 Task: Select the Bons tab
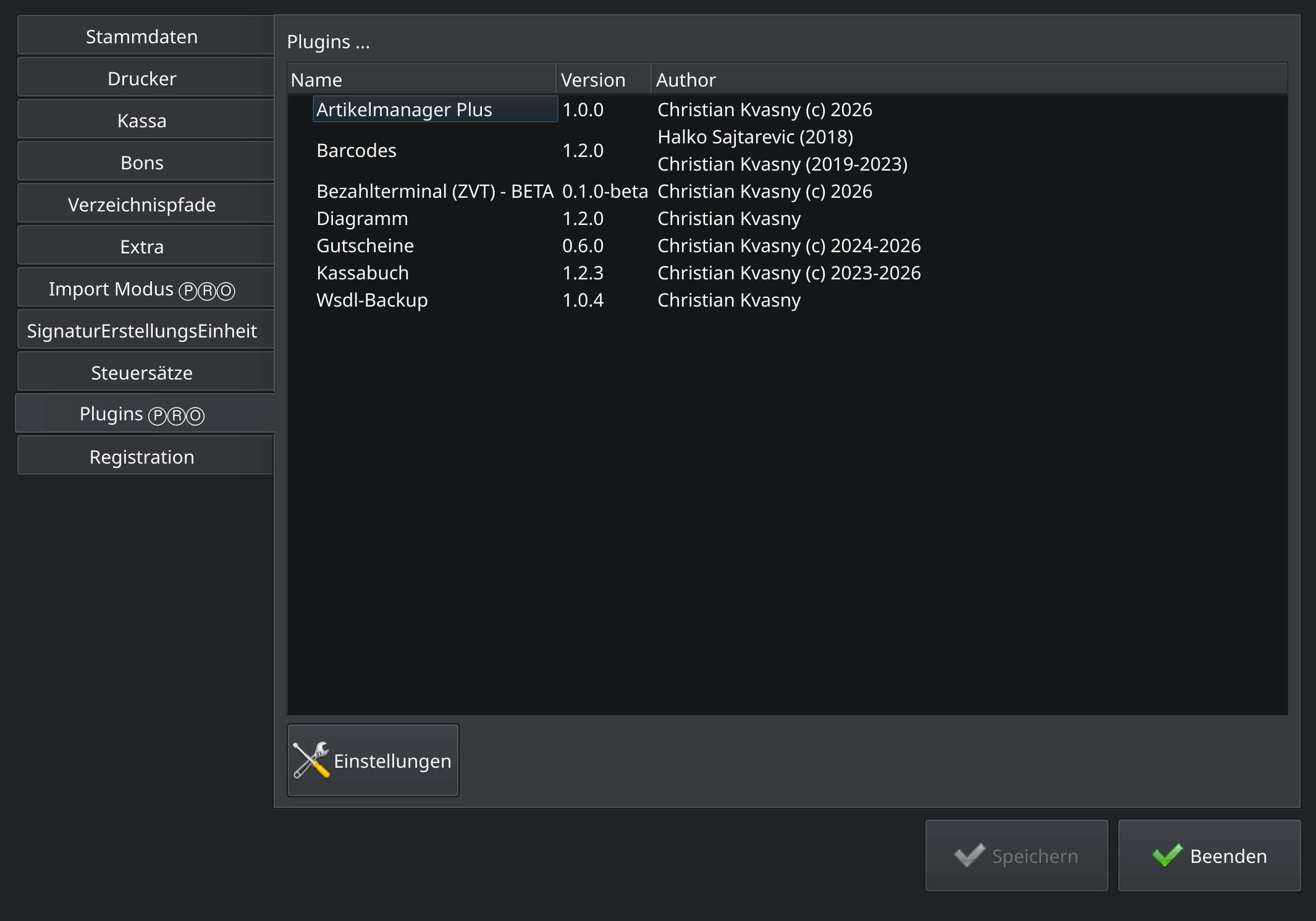point(145,163)
